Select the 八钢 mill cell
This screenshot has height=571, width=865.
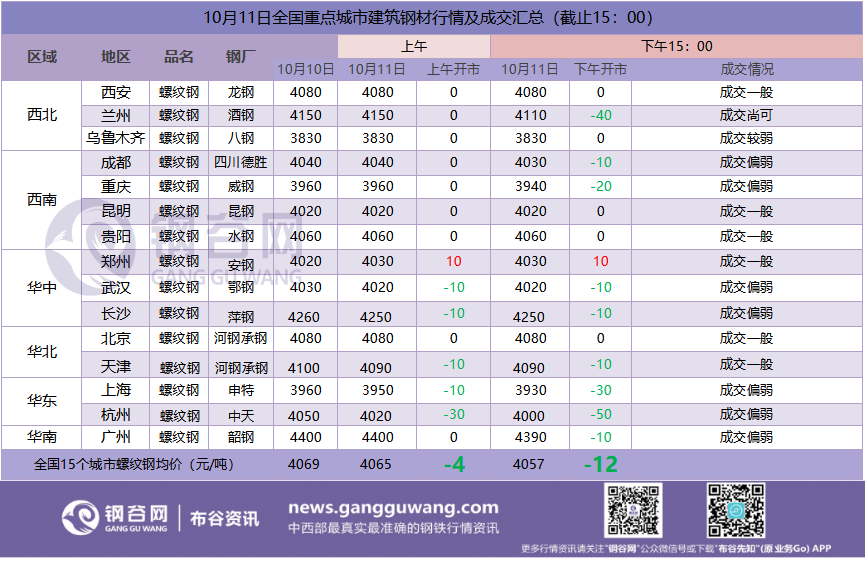click(x=241, y=138)
